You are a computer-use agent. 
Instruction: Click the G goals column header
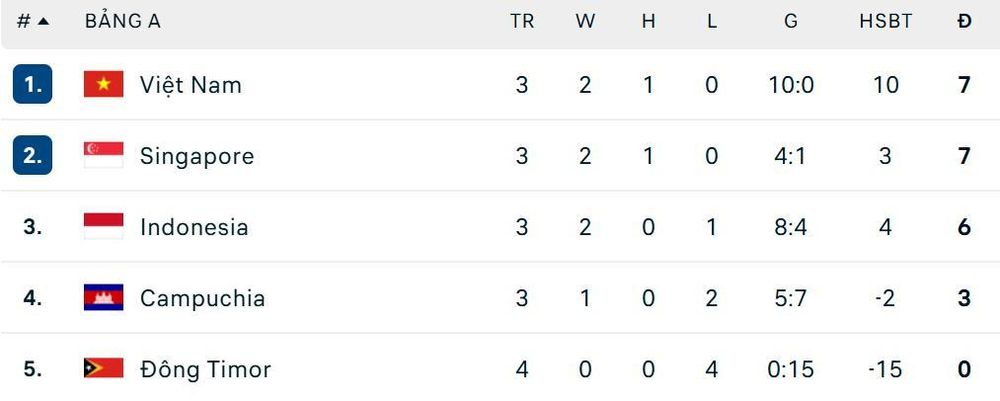click(x=791, y=22)
